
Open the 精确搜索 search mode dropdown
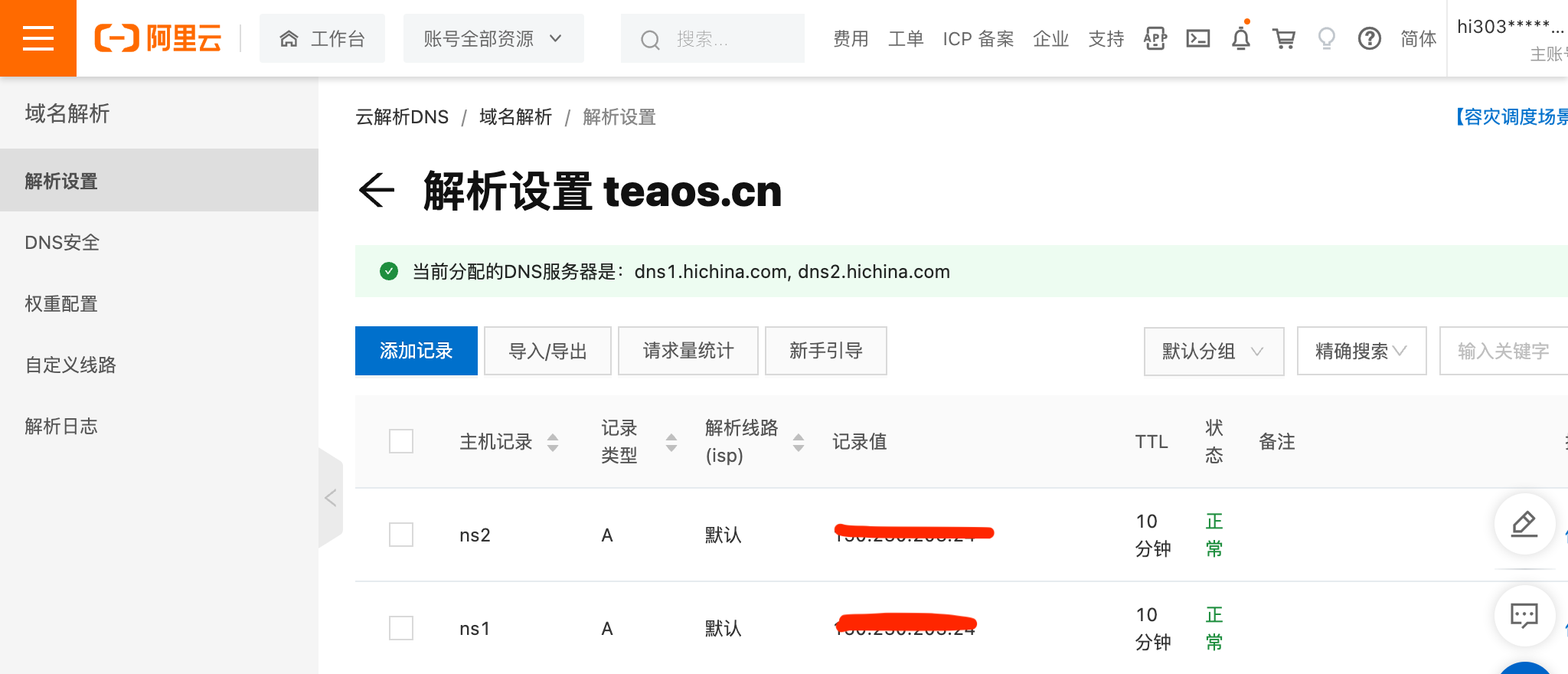[x=1361, y=351]
